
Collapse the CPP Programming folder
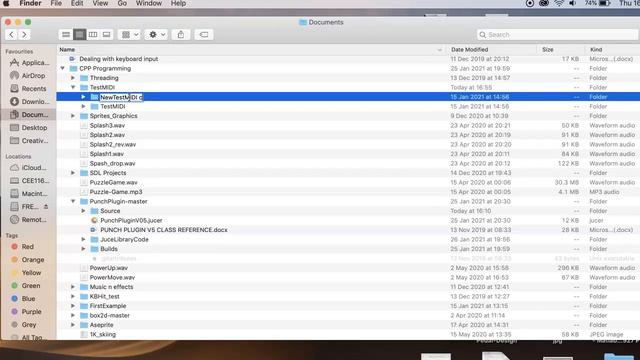[x=62, y=69]
